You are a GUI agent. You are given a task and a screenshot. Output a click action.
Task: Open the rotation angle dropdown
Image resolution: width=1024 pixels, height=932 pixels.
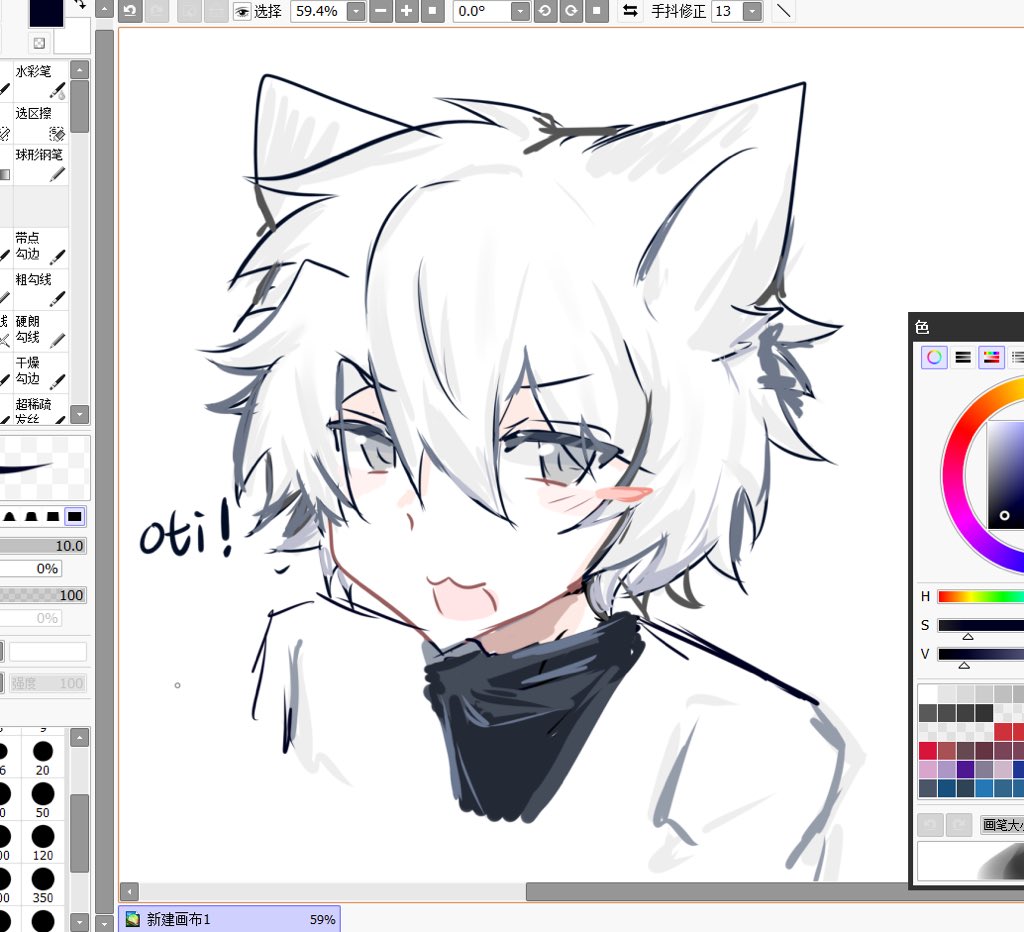click(520, 11)
